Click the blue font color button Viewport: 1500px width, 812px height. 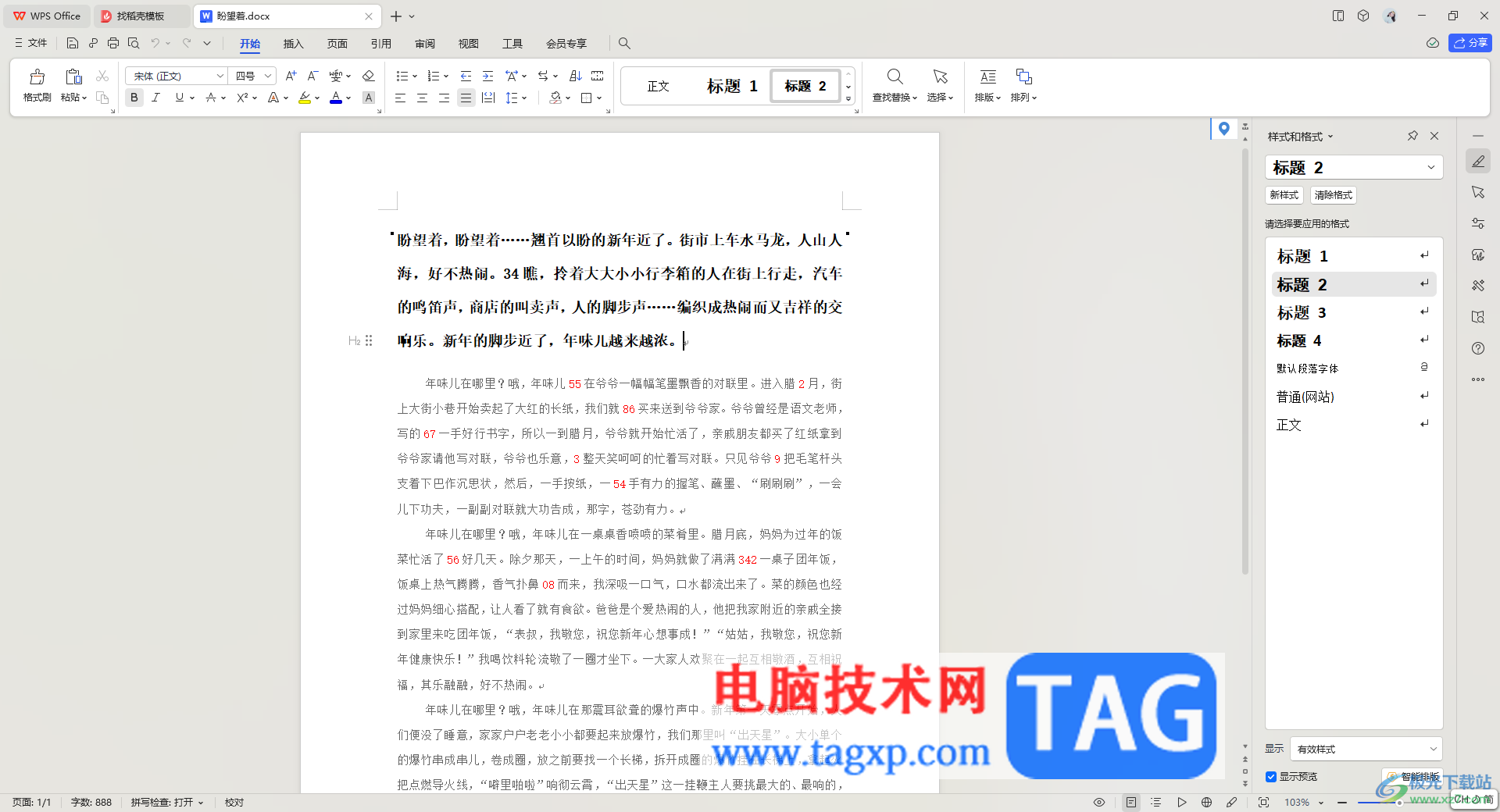336,98
